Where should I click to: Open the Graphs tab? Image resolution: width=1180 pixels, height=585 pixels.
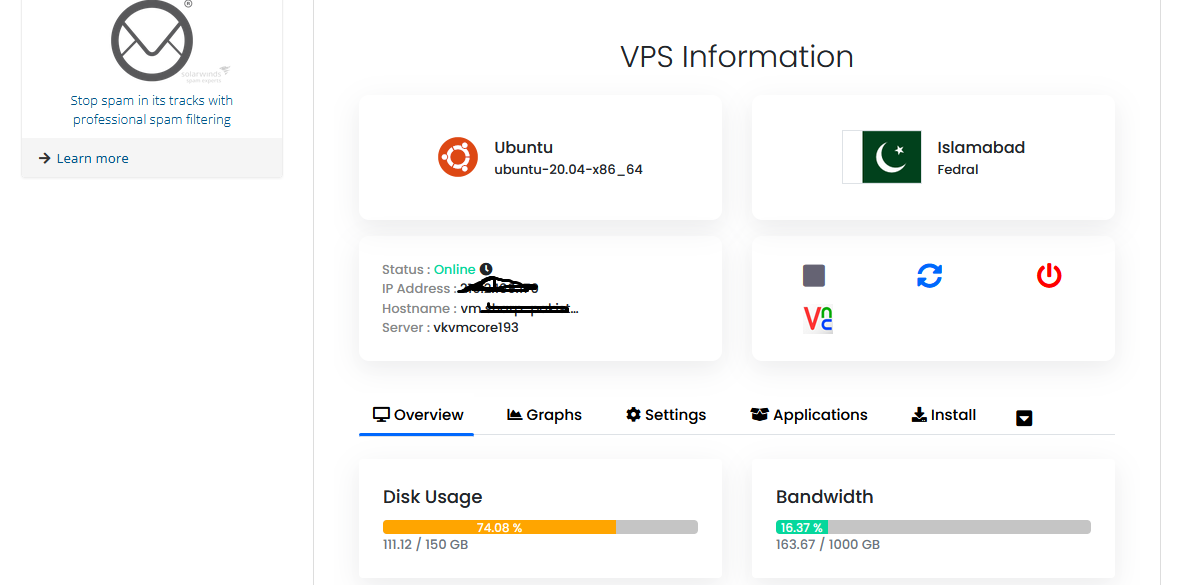(x=544, y=415)
